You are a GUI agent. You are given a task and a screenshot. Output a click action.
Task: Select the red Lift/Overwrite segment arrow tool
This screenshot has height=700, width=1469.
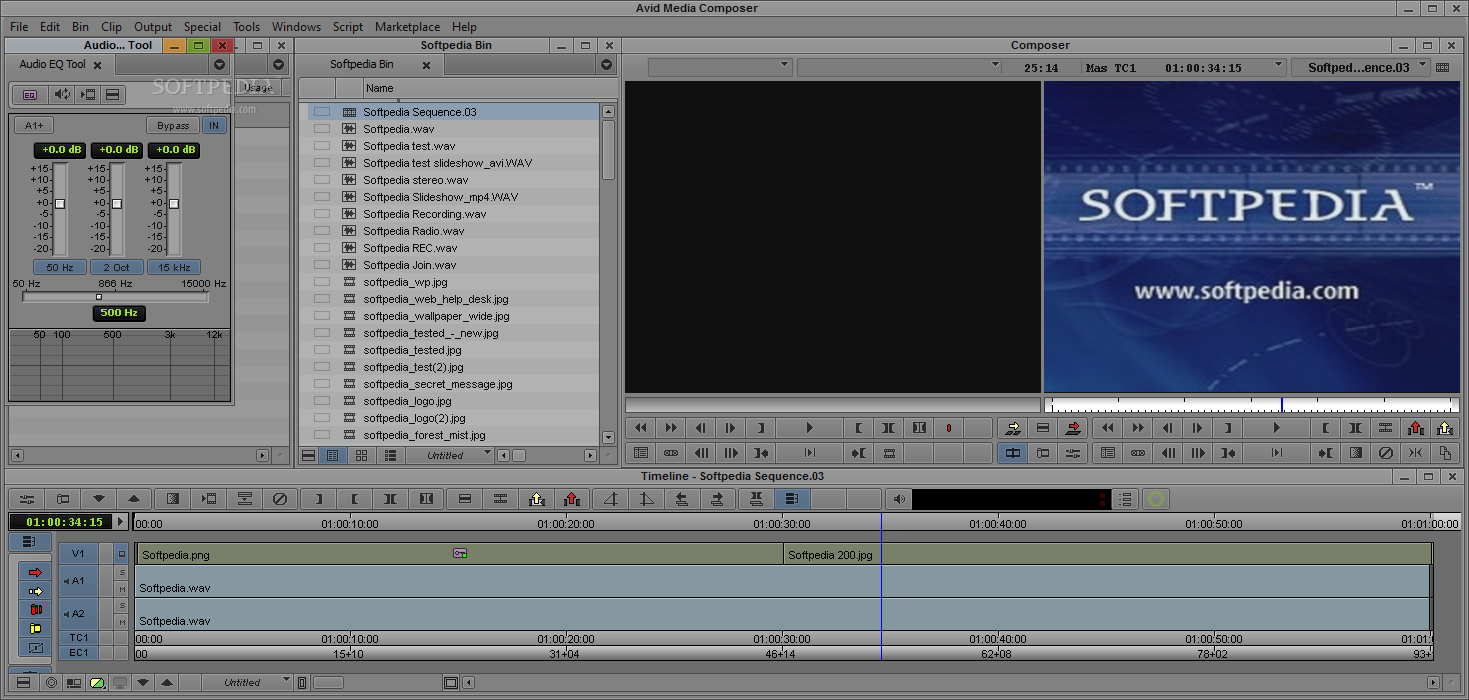(35, 572)
